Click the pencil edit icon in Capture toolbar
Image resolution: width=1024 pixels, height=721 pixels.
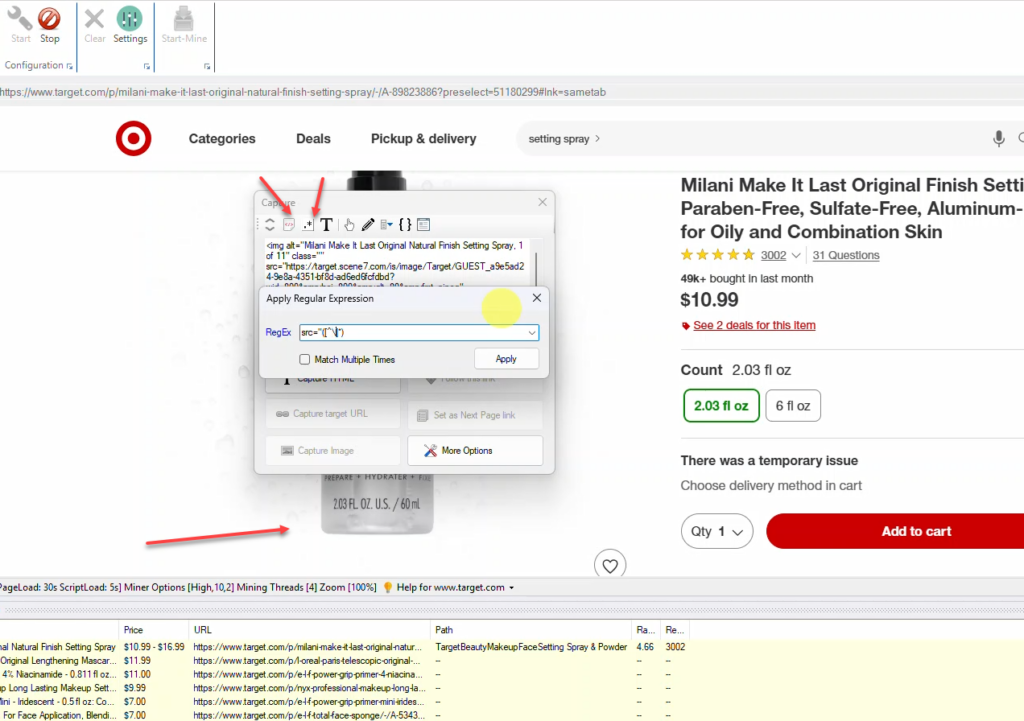(x=368, y=225)
